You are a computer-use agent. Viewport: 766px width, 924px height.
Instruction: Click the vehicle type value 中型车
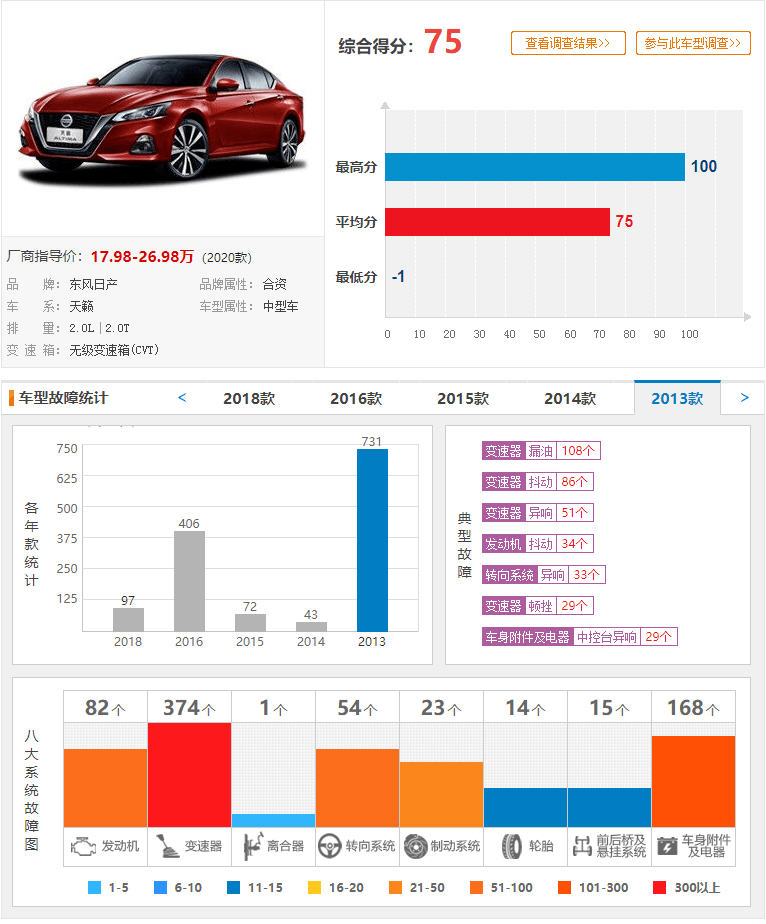[x=280, y=306]
